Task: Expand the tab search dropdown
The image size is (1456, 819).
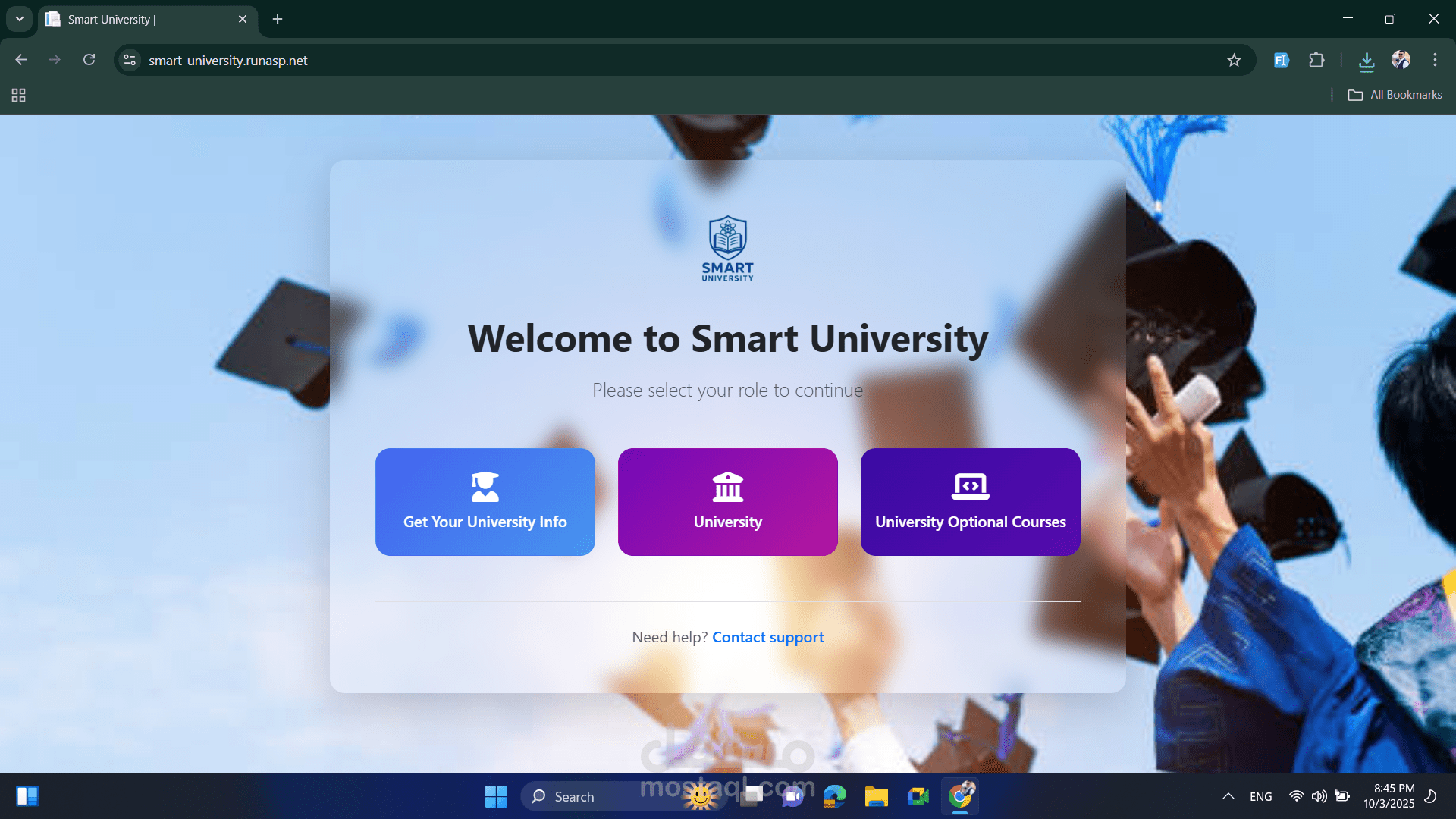Action: pyautogui.click(x=19, y=19)
